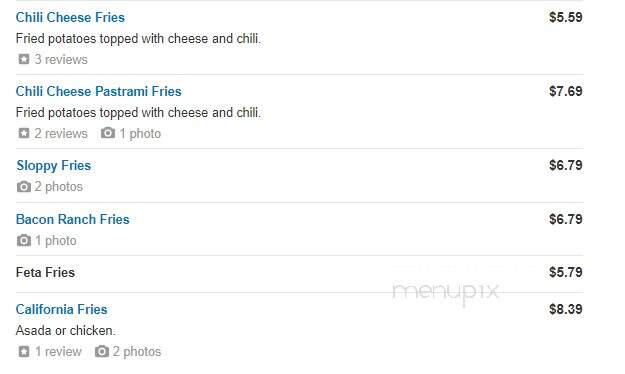The width and height of the screenshot is (625, 374).
Task: Click the star icon under Chili Cheese Pastrami Fries
Action: point(24,133)
